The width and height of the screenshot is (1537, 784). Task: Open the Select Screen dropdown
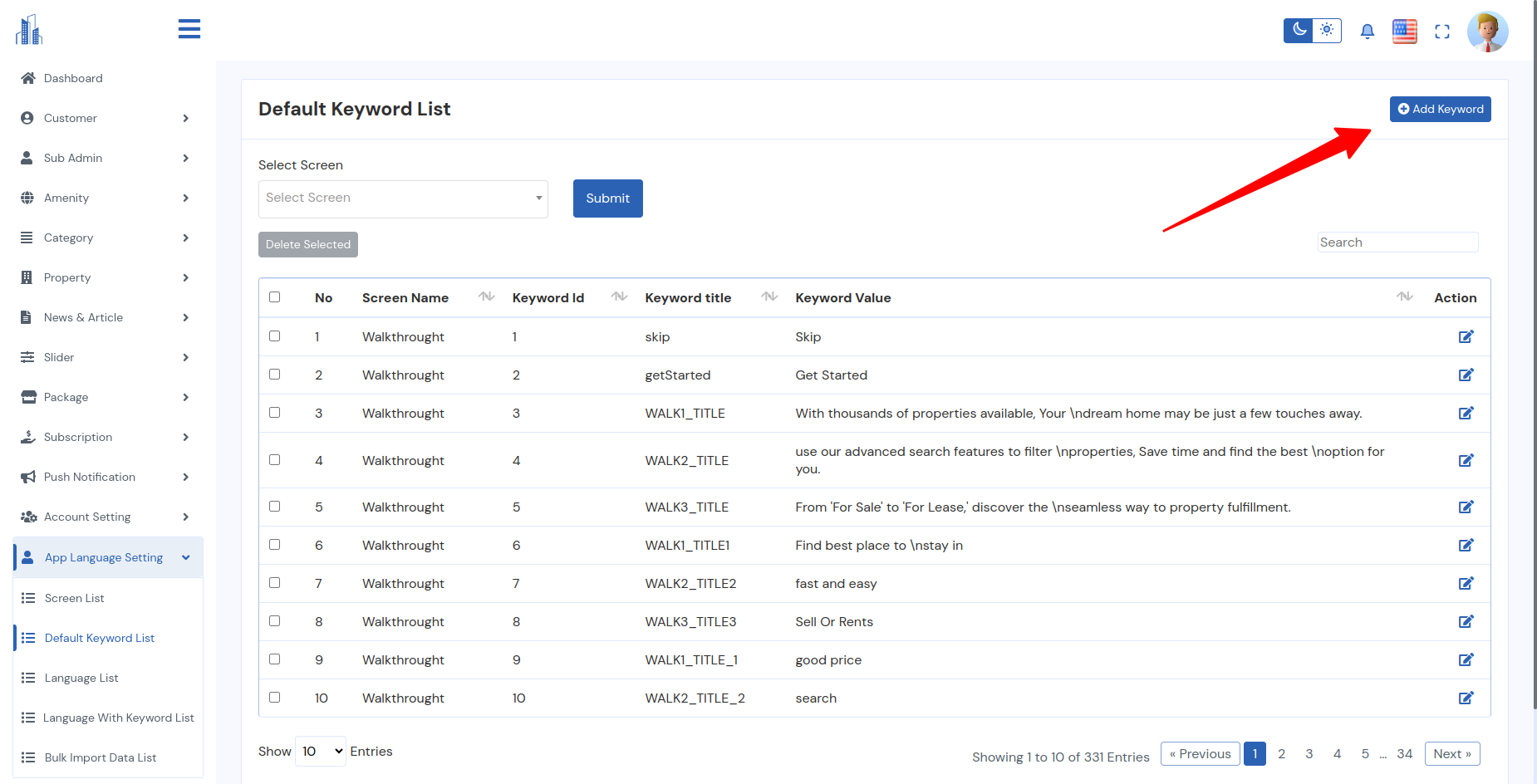403,198
